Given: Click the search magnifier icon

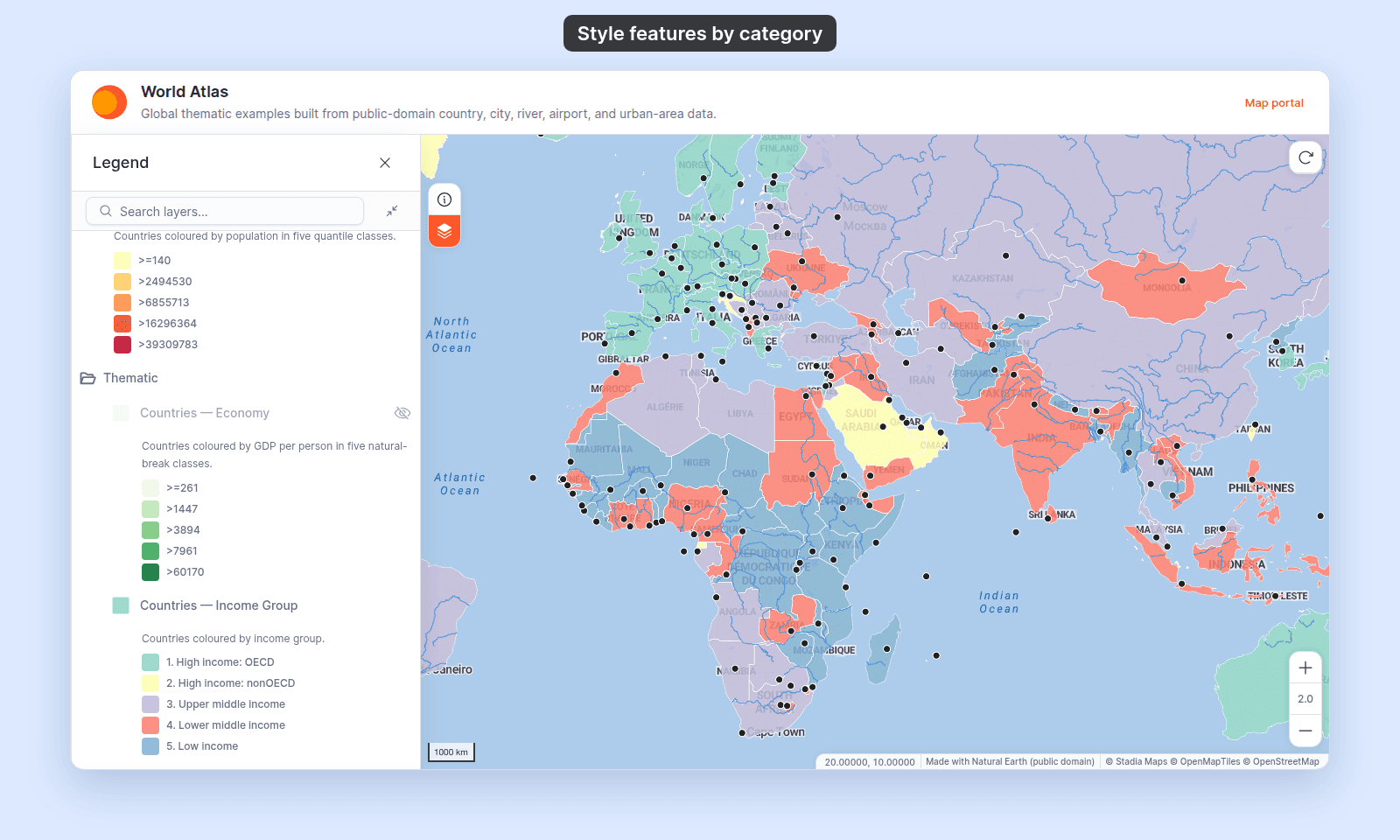Looking at the screenshot, I should [x=106, y=211].
